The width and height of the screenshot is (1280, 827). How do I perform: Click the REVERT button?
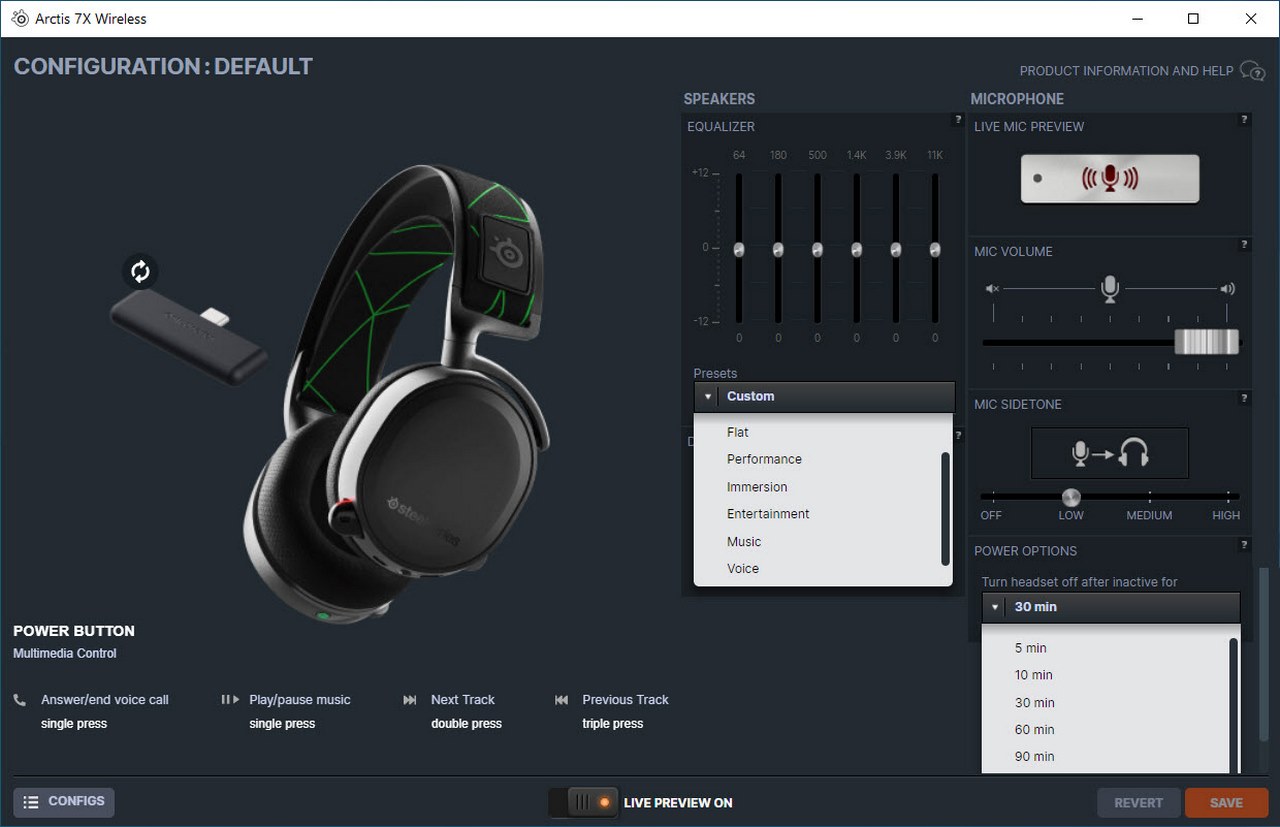click(1138, 802)
